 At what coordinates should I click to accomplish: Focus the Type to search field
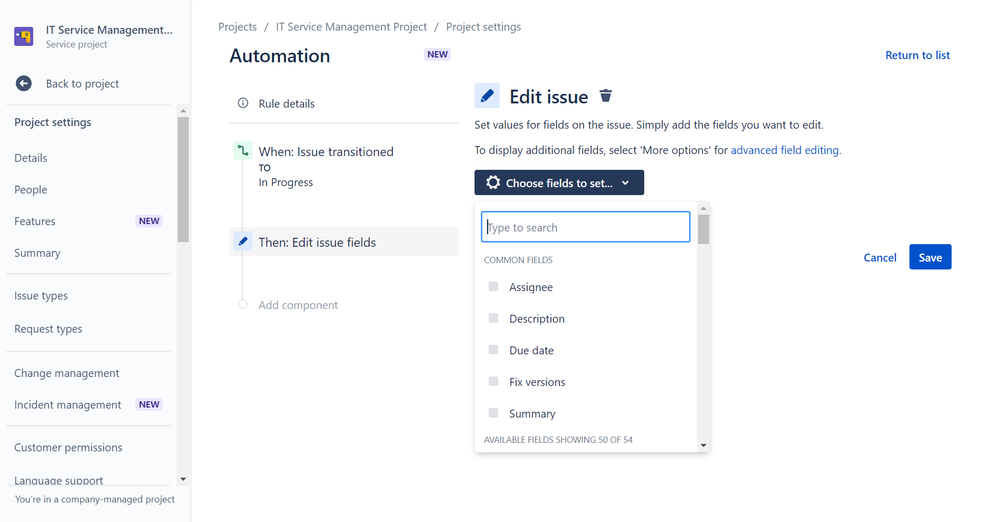coord(586,228)
